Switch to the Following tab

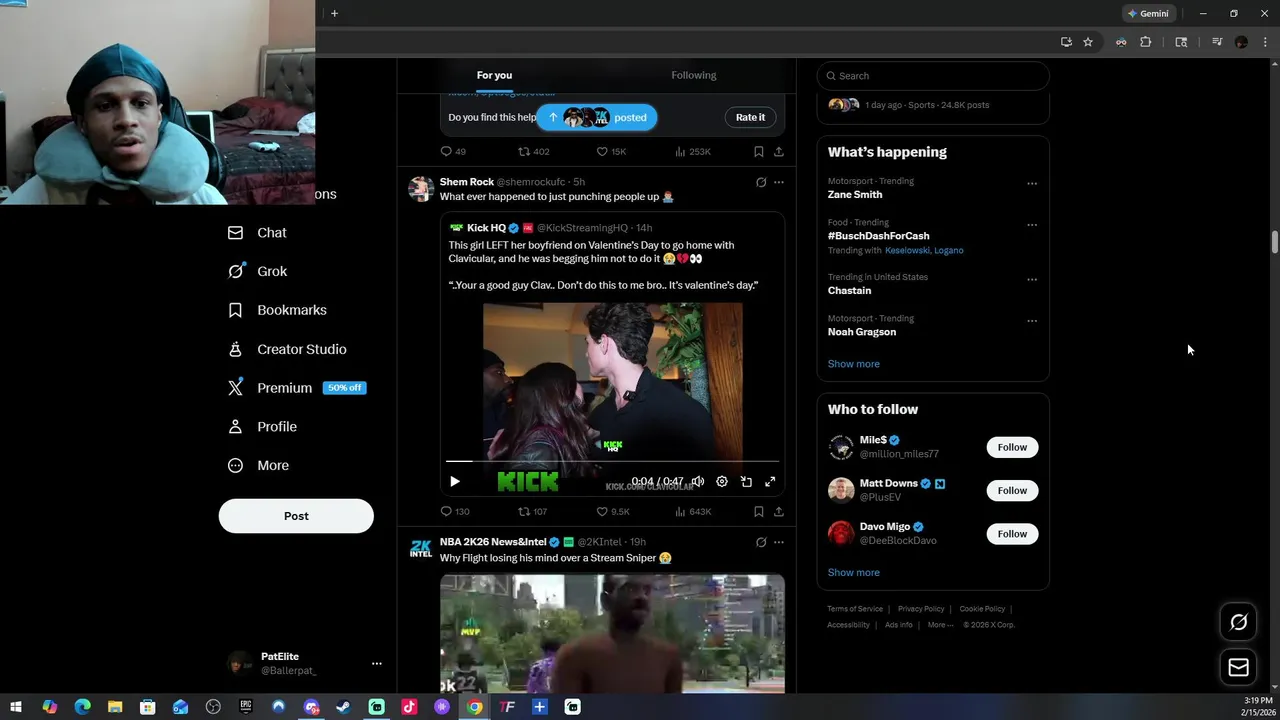coord(693,75)
